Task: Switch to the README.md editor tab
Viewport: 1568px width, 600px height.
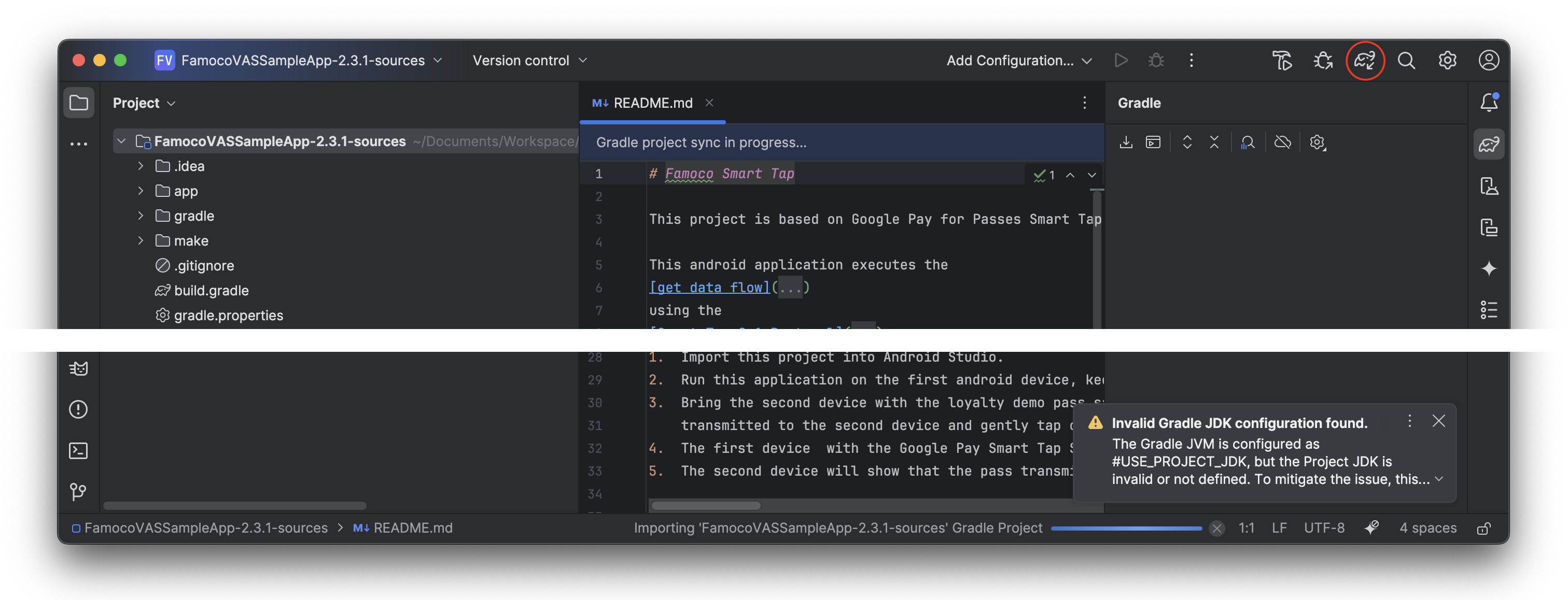Action: (x=652, y=103)
